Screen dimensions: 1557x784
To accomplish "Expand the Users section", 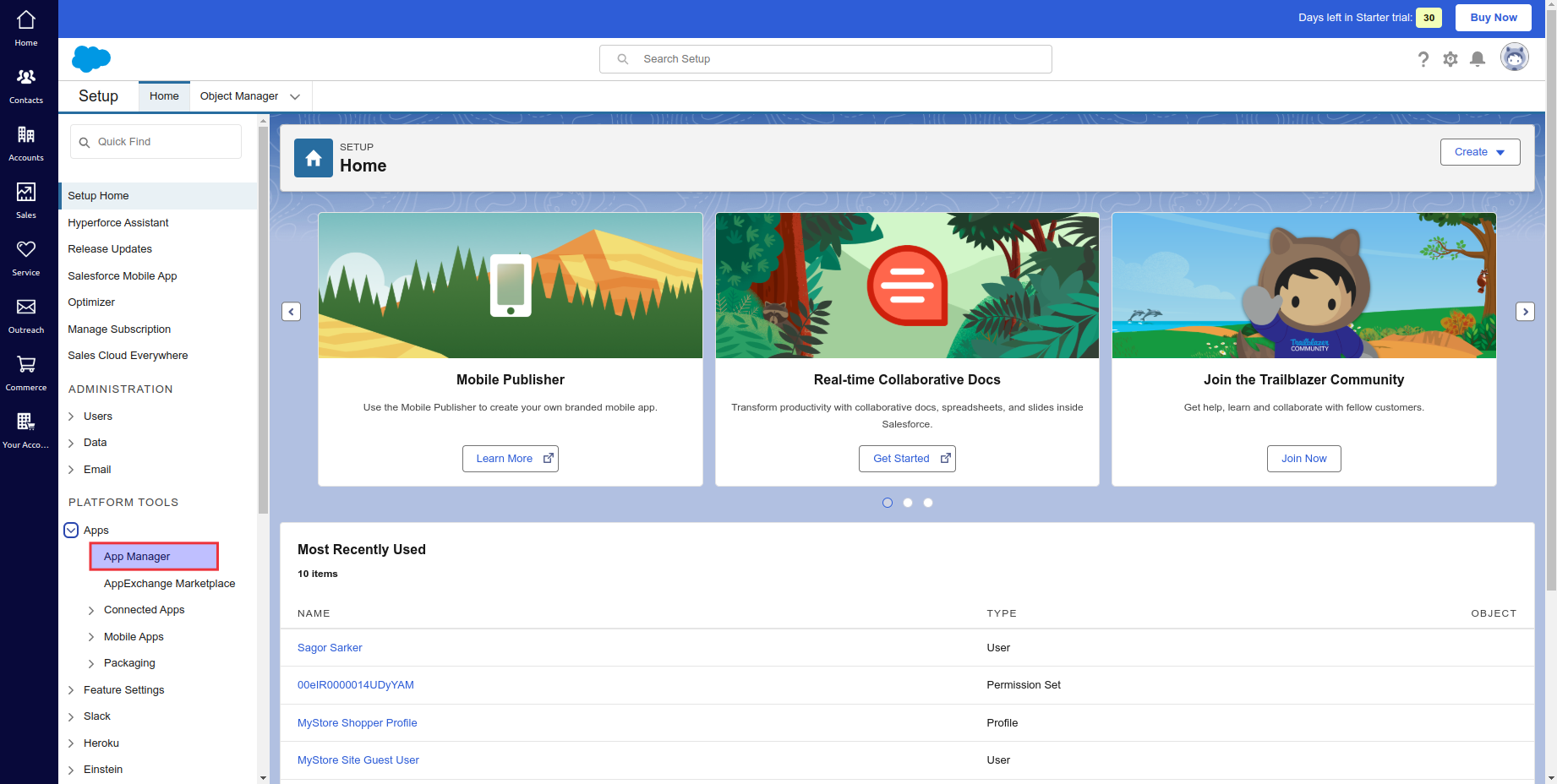I will pyautogui.click(x=71, y=416).
